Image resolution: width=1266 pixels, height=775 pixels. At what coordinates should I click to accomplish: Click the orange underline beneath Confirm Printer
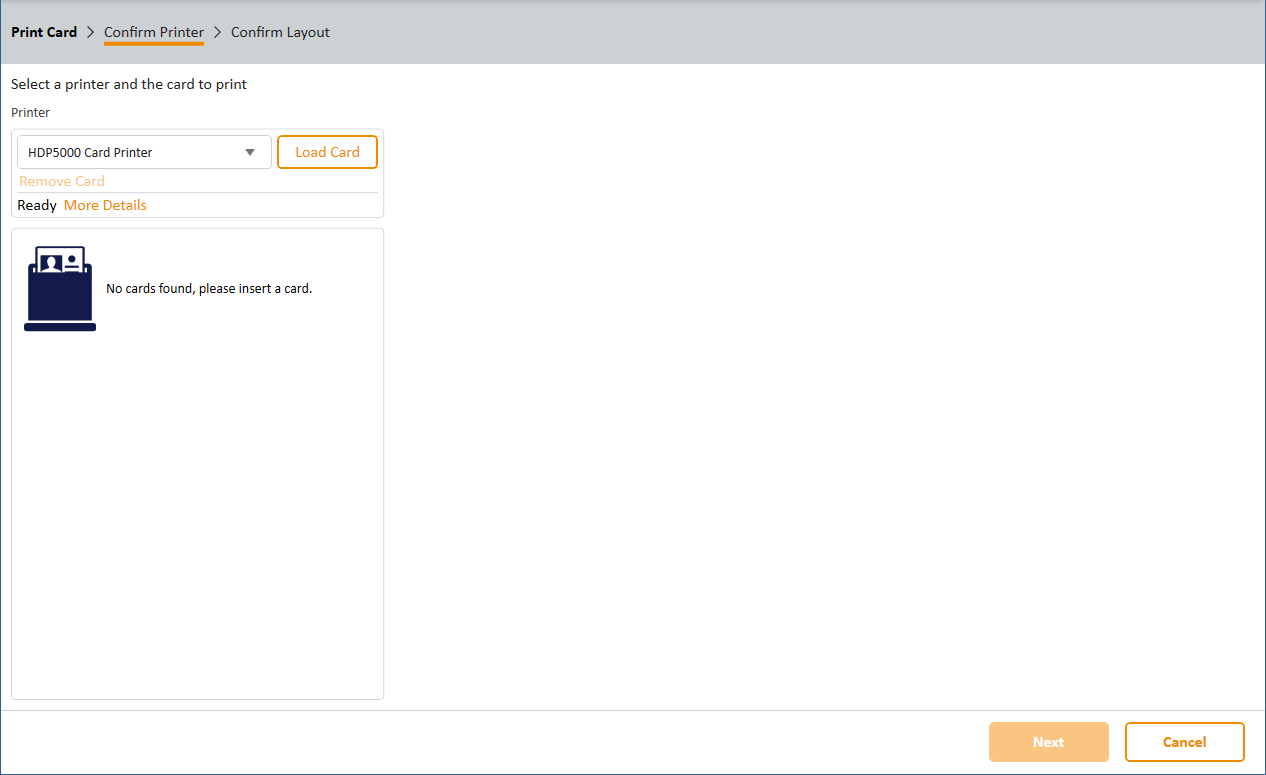coord(154,44)
